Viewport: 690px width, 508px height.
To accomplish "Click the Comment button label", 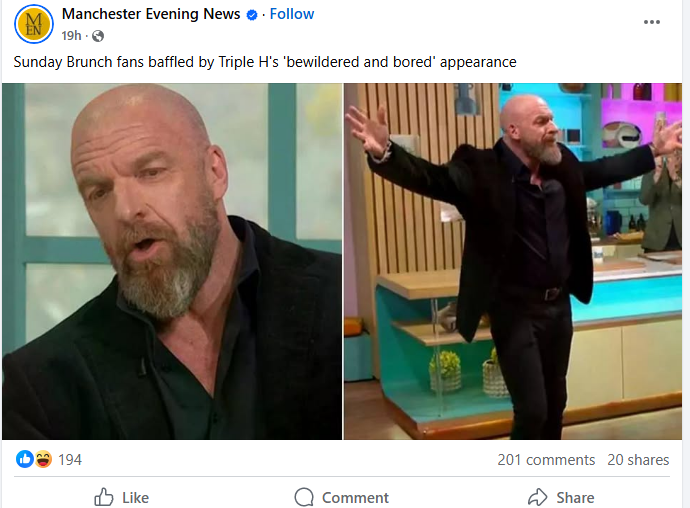I will pos(355,498).
